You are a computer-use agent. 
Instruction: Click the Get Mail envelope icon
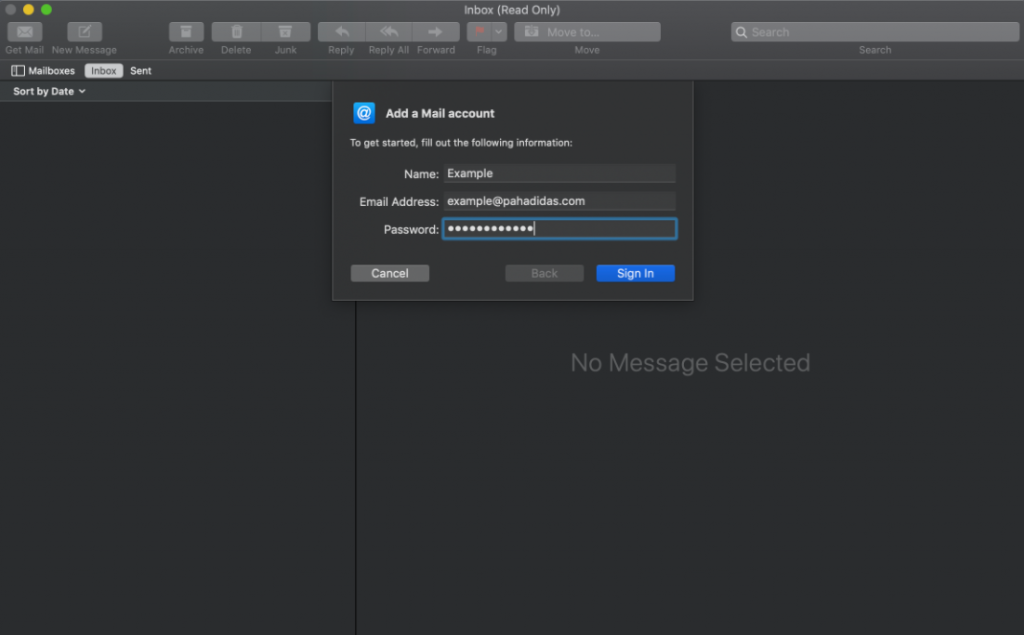(x=24, y=32)
